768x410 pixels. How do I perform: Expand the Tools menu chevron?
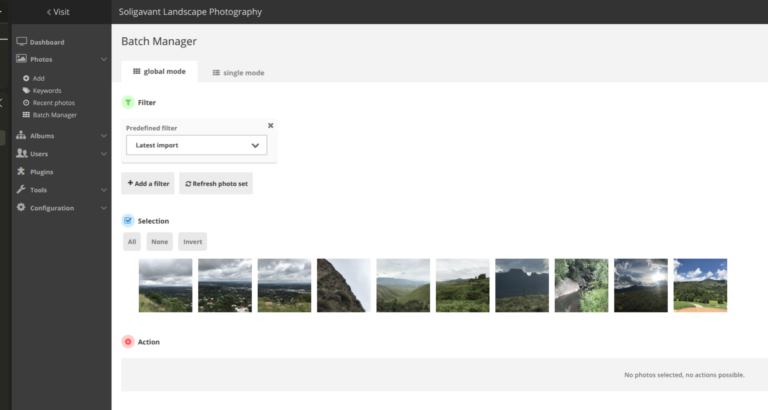point(104,190)
